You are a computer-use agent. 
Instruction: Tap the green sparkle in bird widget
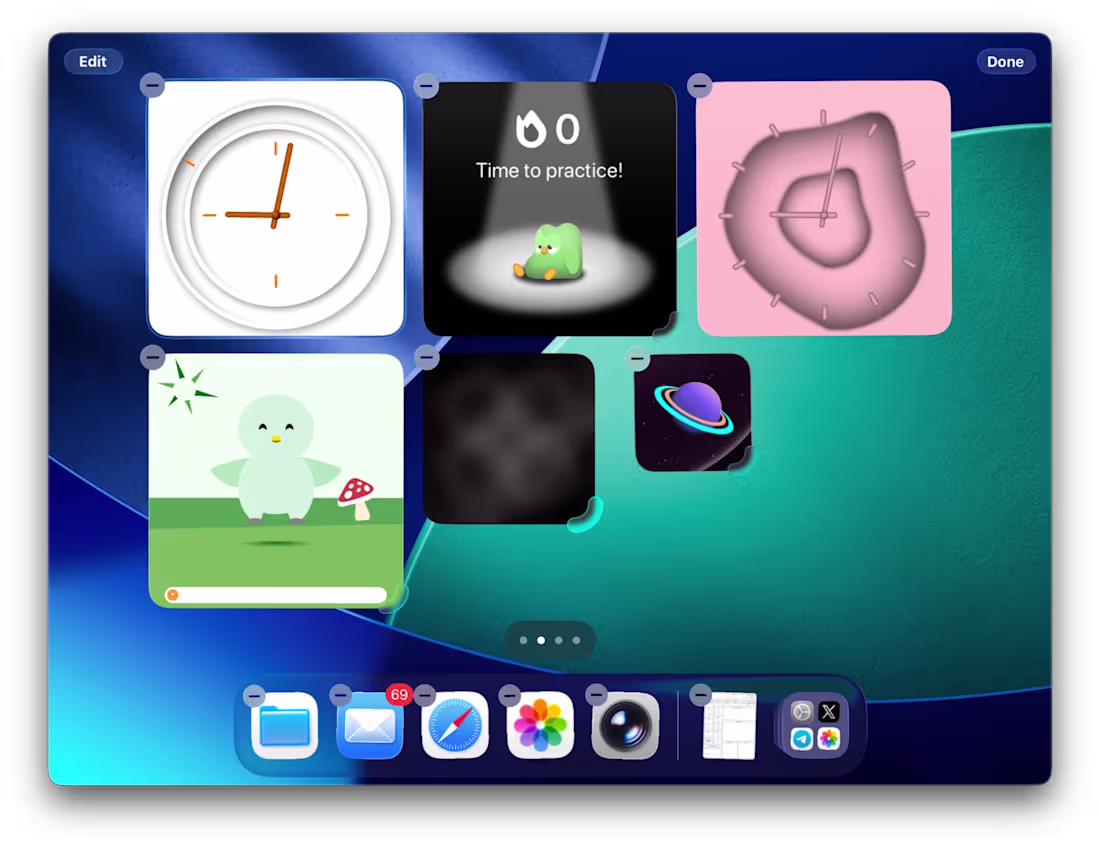click(185, 387)
